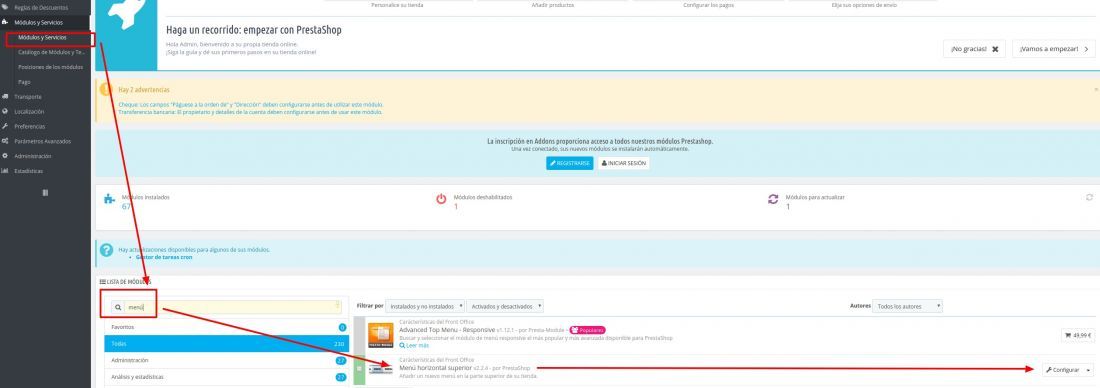Open the Activados y desactivados filter
Image resolution: width=1100 pixels, height=388 pixels.
(x=504, y=307)
